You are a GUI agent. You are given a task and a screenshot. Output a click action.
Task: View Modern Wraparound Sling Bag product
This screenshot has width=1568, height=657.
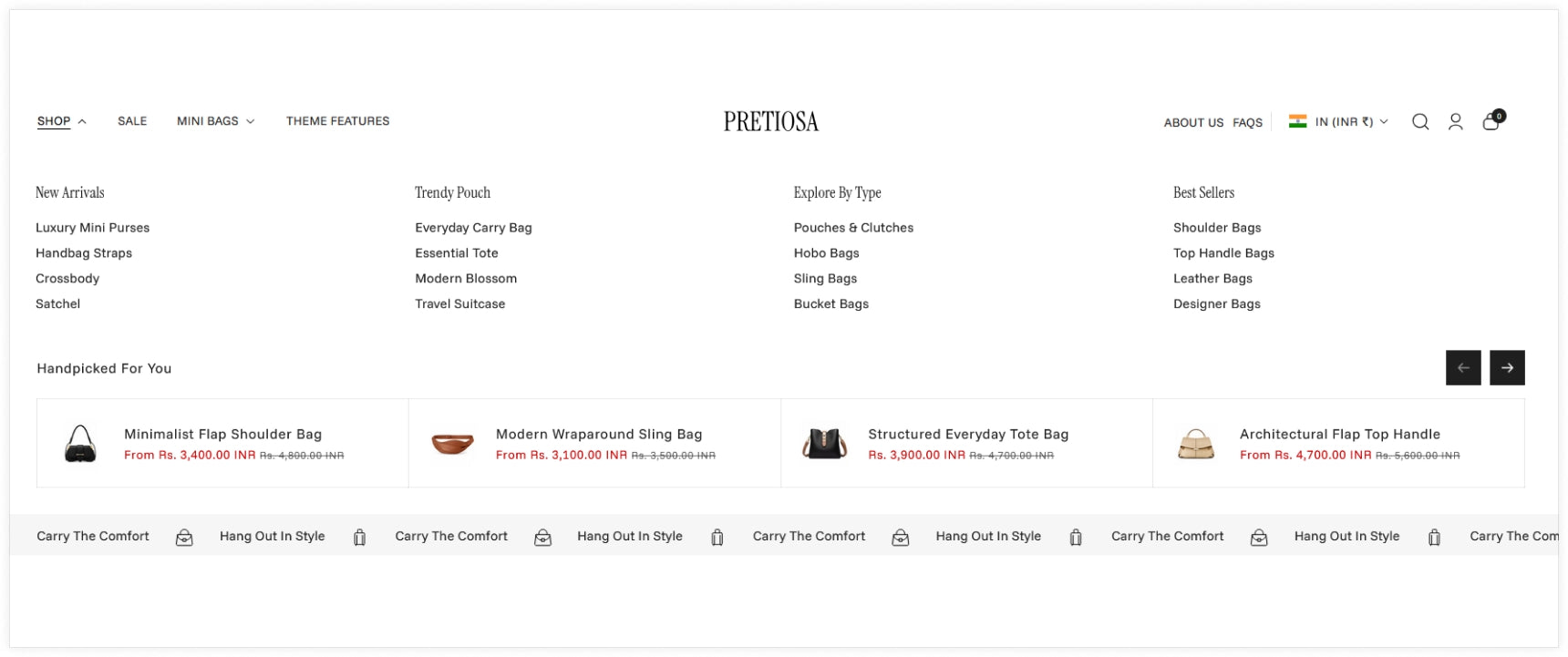coord(599,435)
